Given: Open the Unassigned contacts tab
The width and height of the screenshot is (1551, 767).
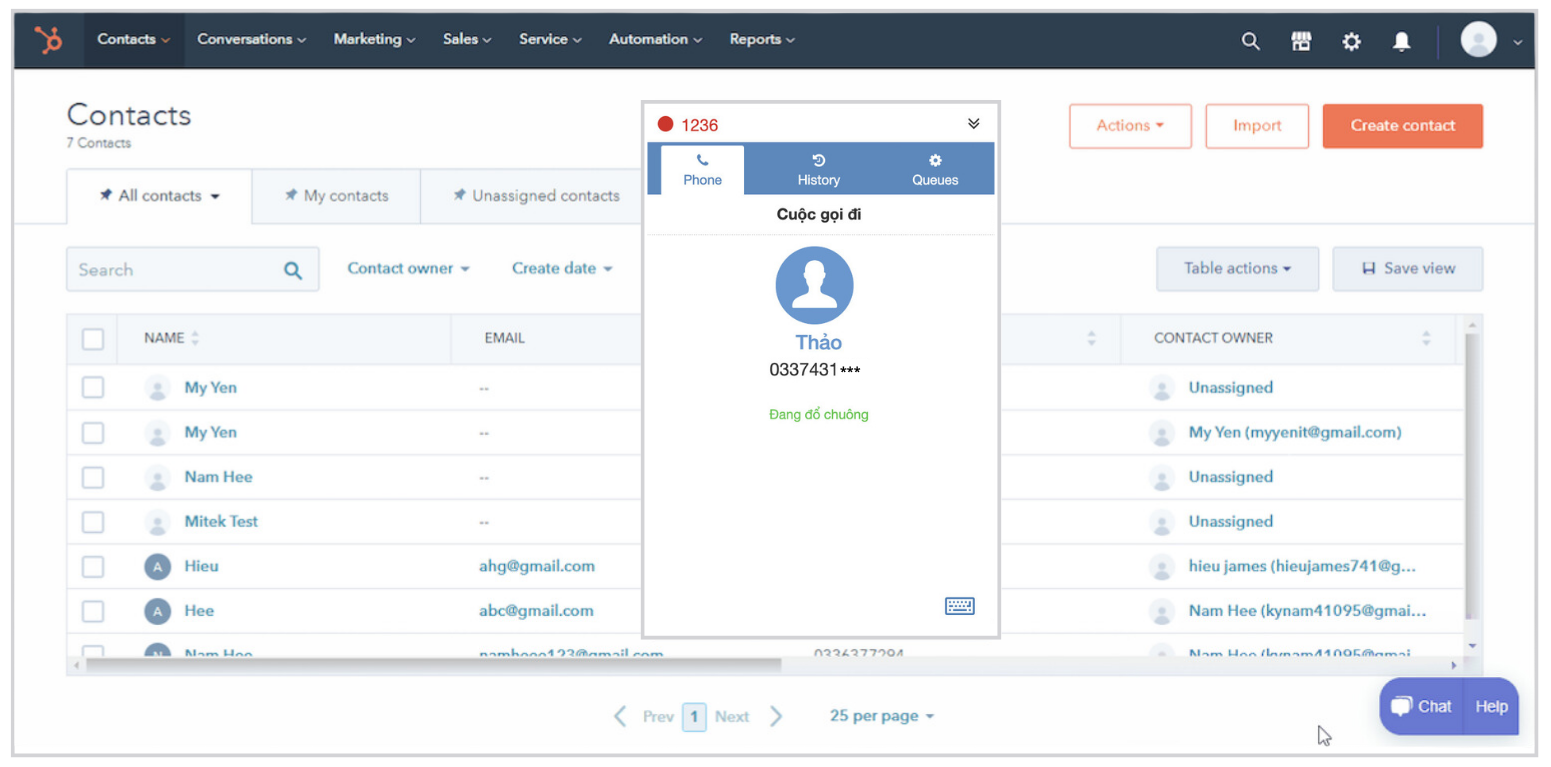Looking at the screenshot, I should pos(536,196).
